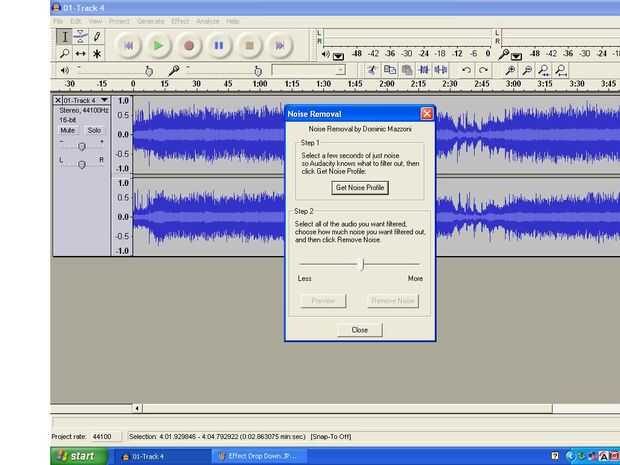
Task: Click the Stop button
Action: 249,46
